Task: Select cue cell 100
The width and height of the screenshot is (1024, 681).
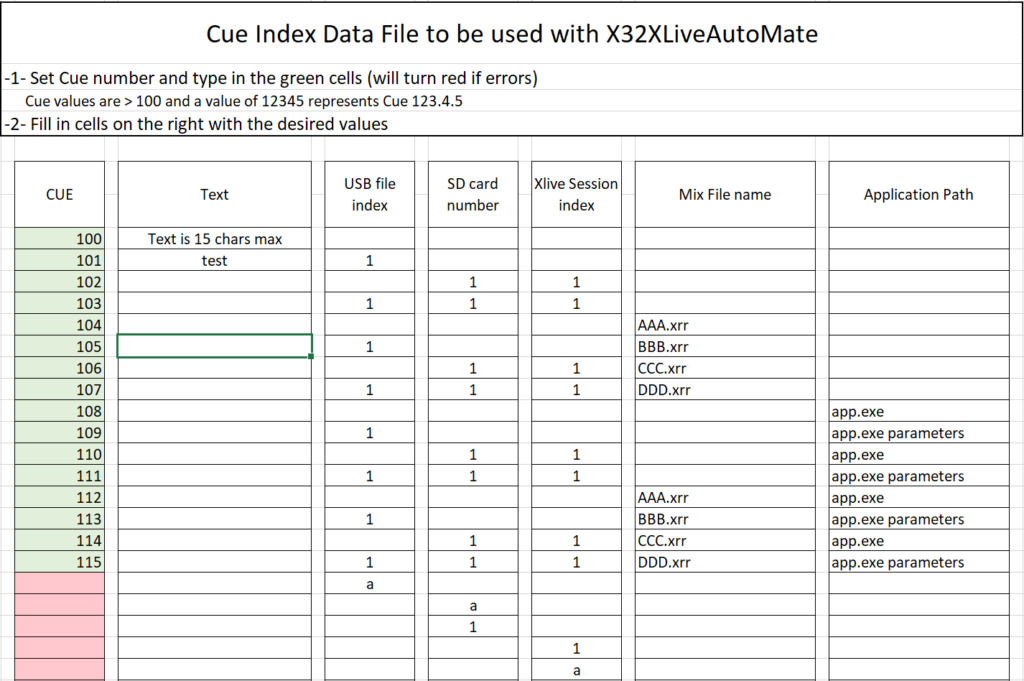Action: [59, 238]
